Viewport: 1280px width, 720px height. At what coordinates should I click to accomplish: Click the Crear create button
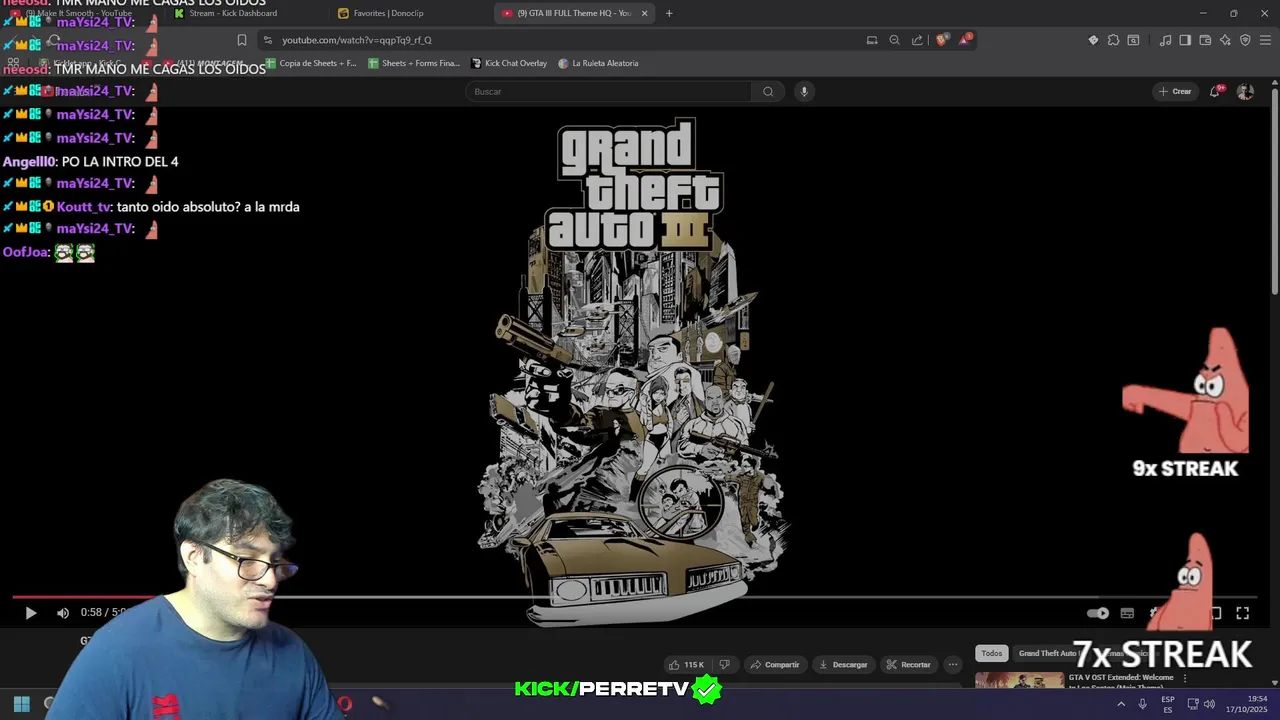1175,91
